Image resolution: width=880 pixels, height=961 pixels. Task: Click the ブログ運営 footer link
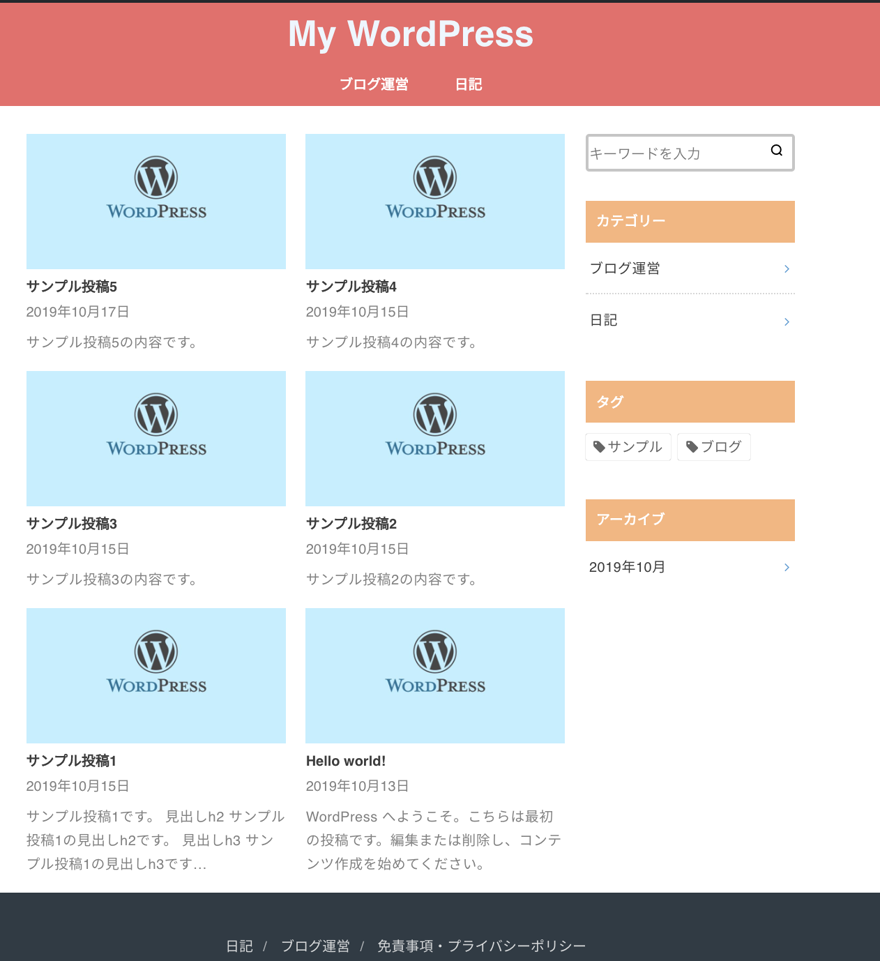pyautogui.click(x=315, y=946)
